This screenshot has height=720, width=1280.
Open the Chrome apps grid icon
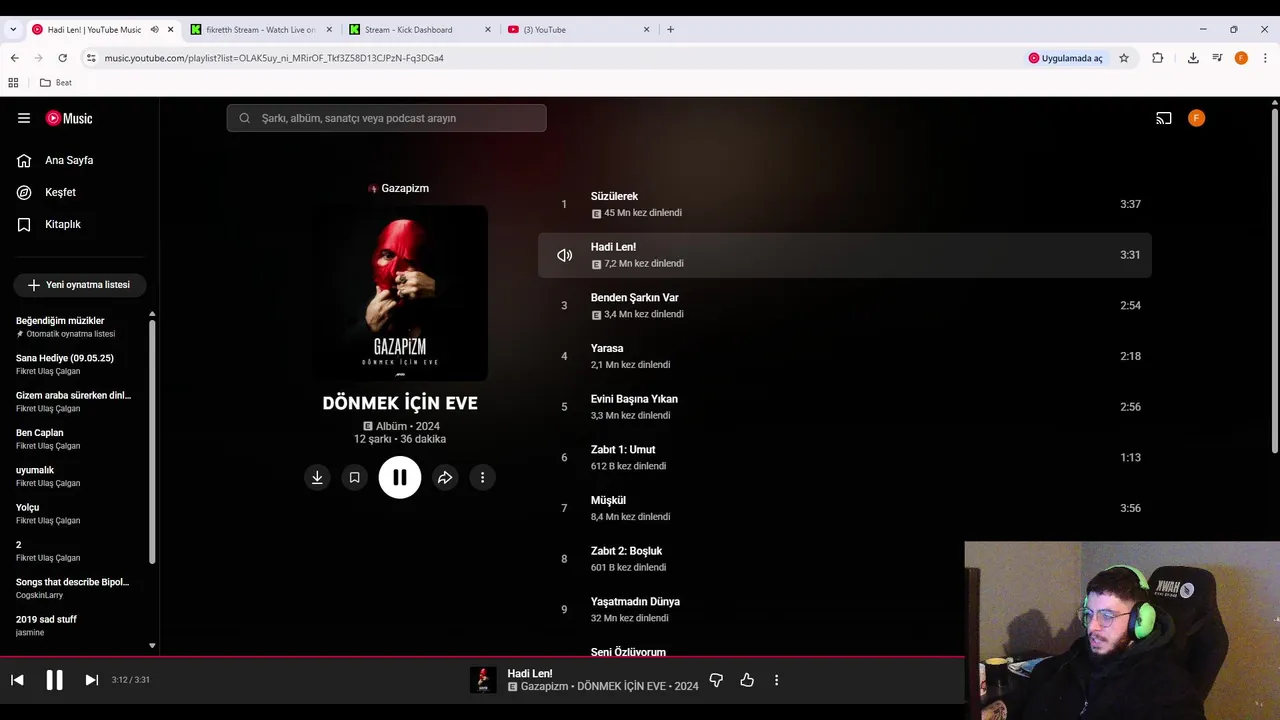tap(13, 83)
